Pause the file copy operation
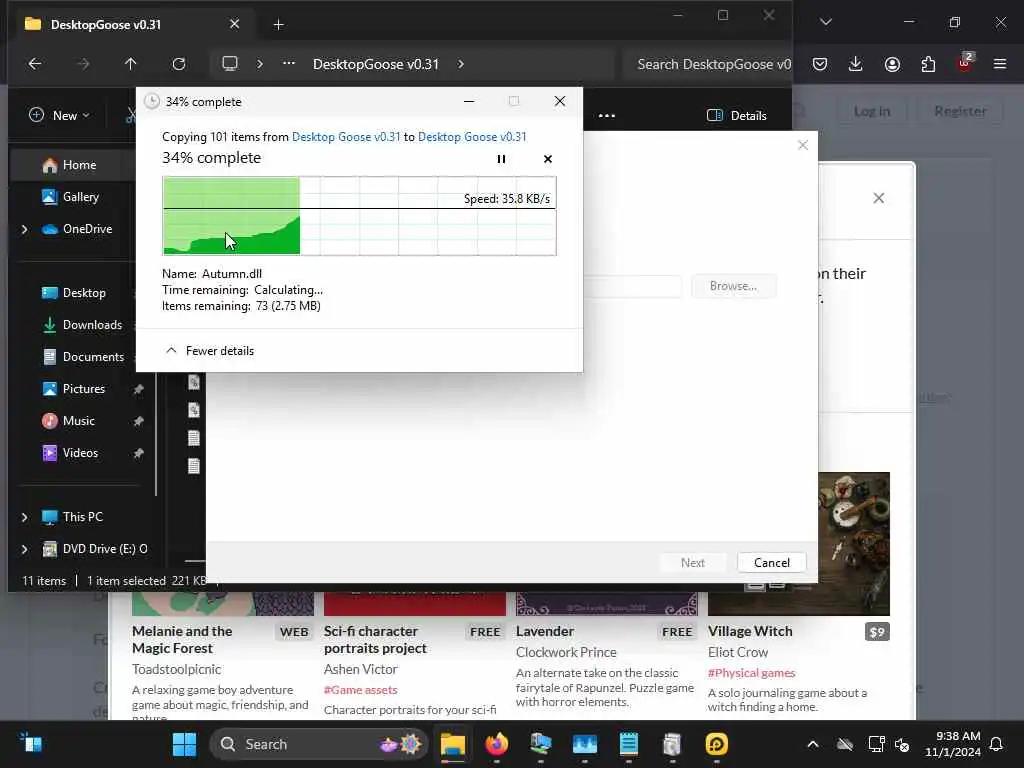This screenshot has width=1024, height=768. point(501,159)
